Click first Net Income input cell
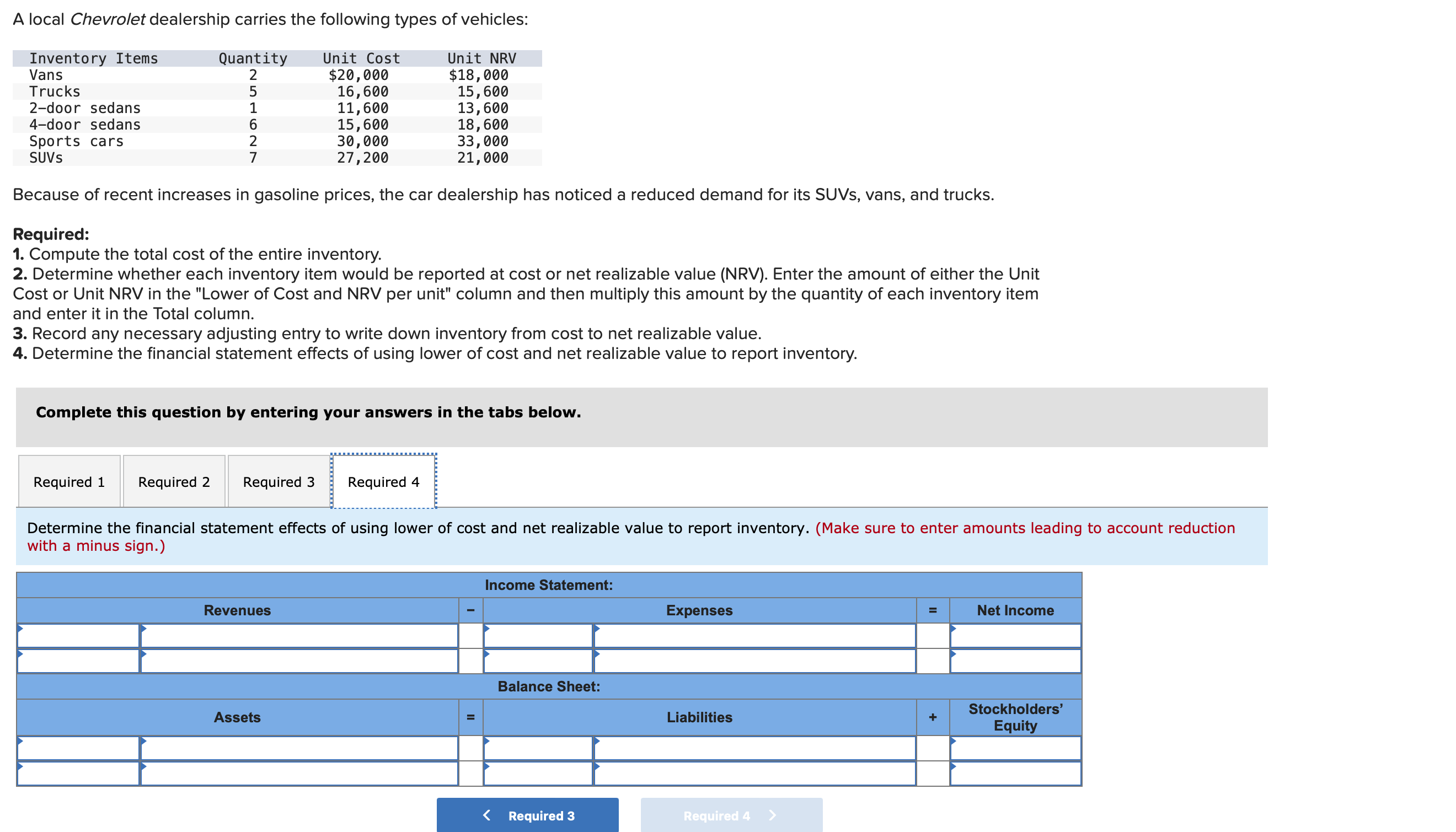 [x=1015, y=636]
